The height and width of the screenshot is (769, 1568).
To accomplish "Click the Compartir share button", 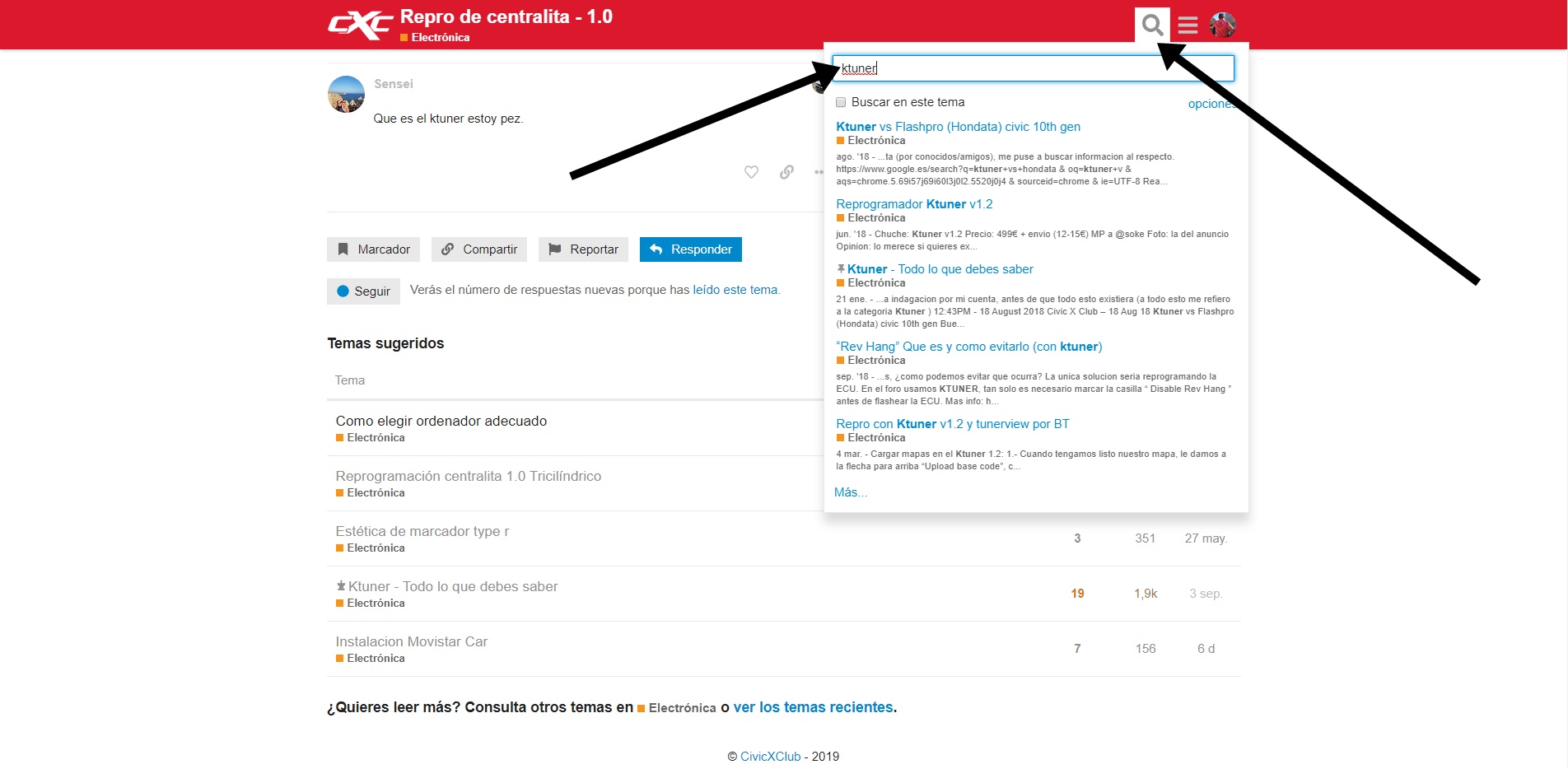I will point(479,249).
